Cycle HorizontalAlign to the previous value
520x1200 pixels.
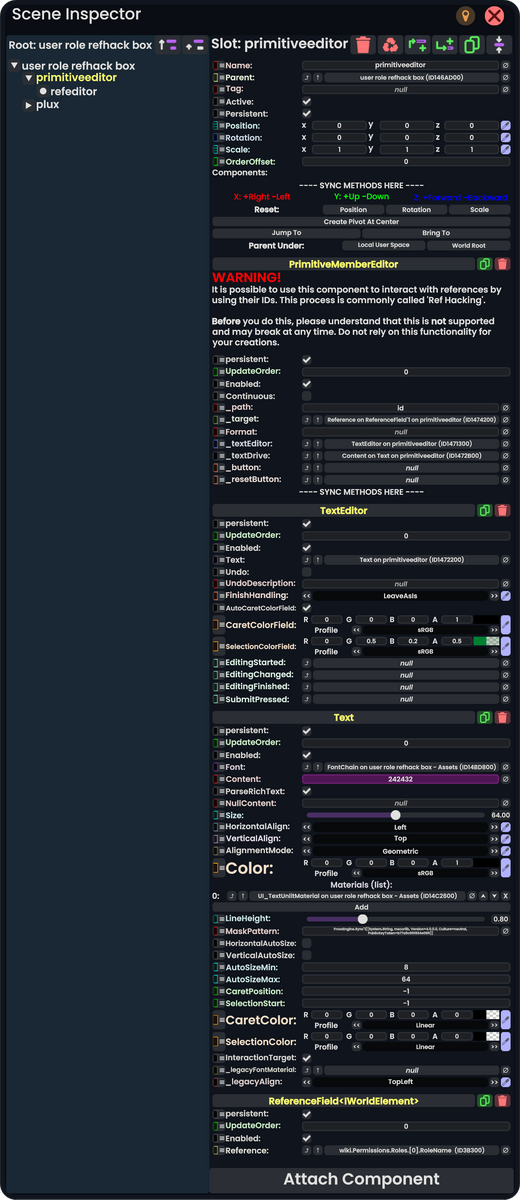click(307, 827)
